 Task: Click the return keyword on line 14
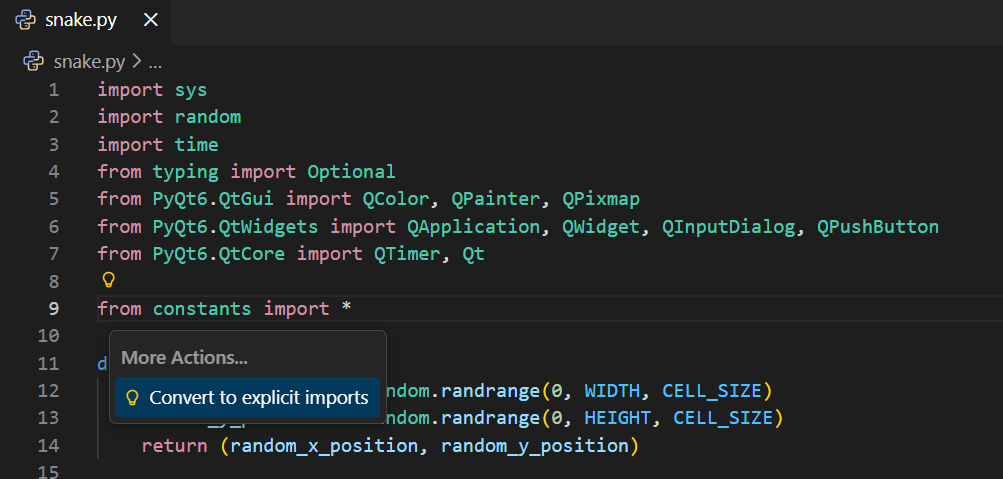tap(174, 445)
